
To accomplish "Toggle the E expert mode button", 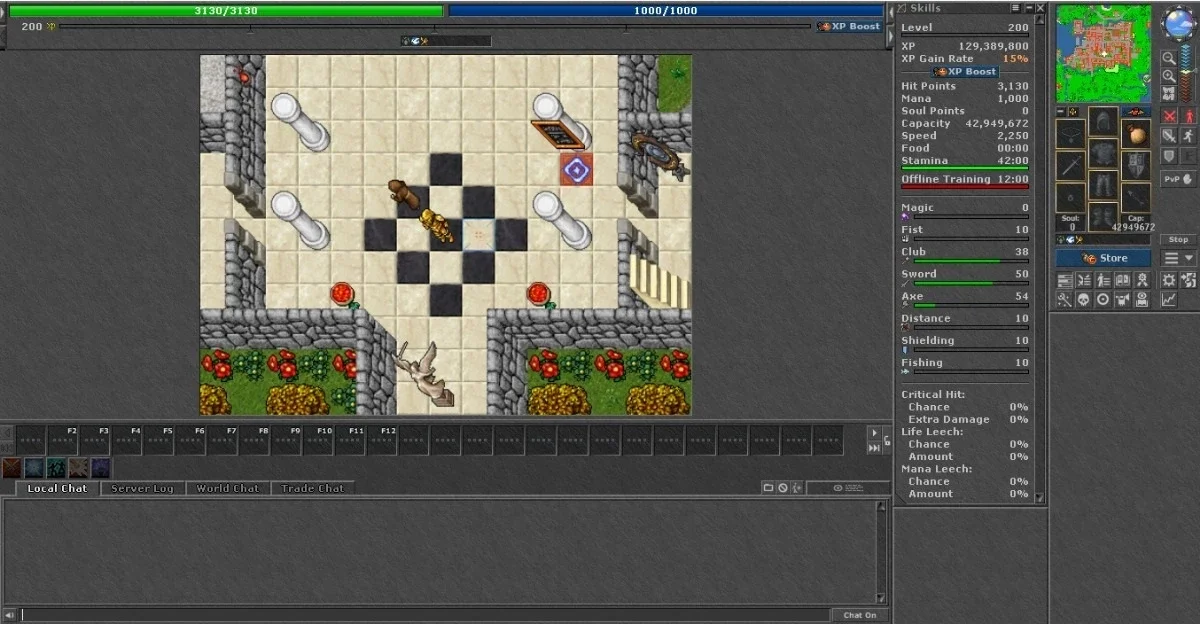I will point(1188,157).
